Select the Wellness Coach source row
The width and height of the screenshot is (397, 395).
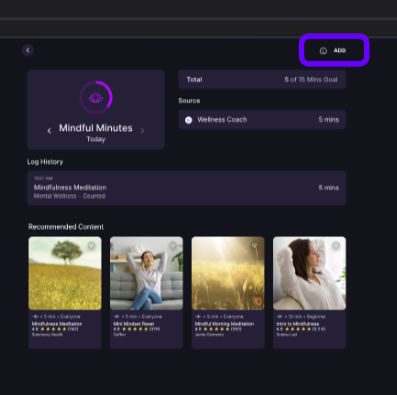(x=262, y=120)
